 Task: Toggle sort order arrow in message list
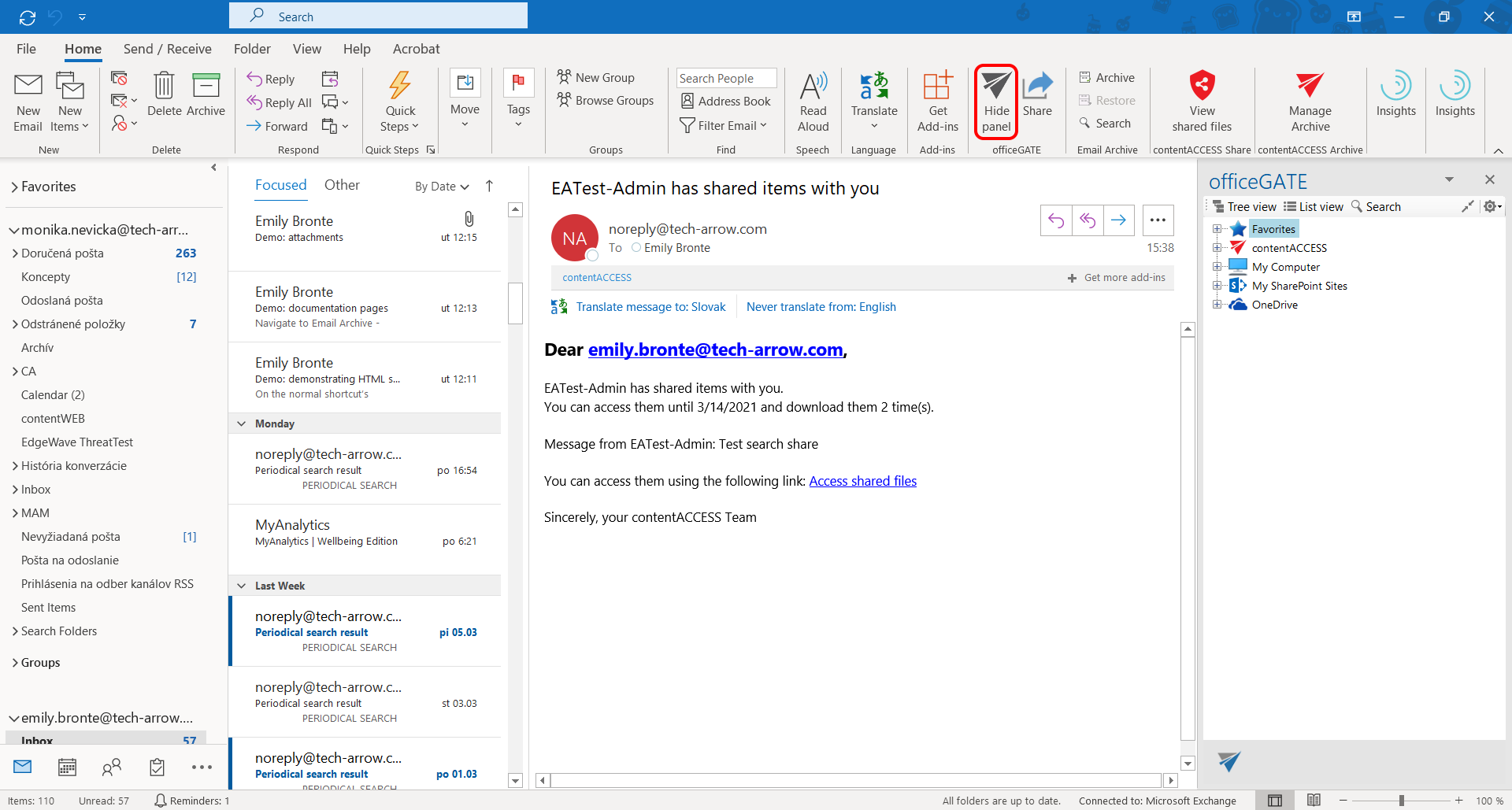point(489,186)
